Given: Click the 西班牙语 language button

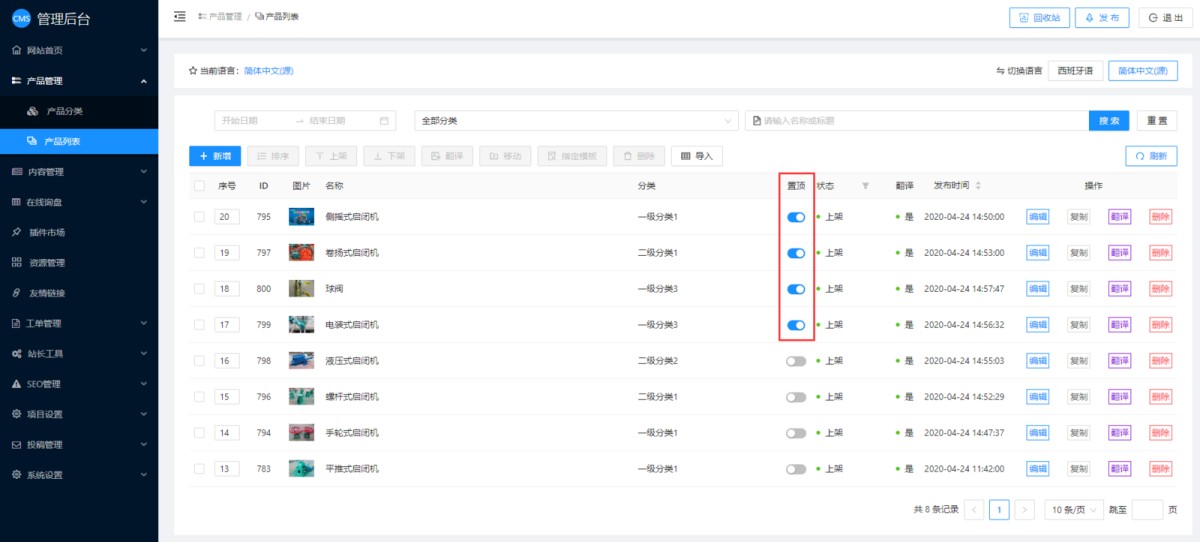Looking at the screenshot, I should point(1076,71).
